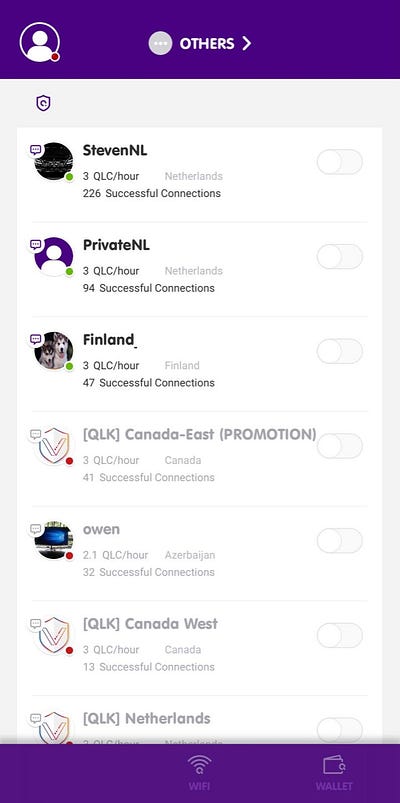Toggle the [QLK] Canada West switch
Screen dimensions: 400x803
pyautogui.click(x=340, y=636)
